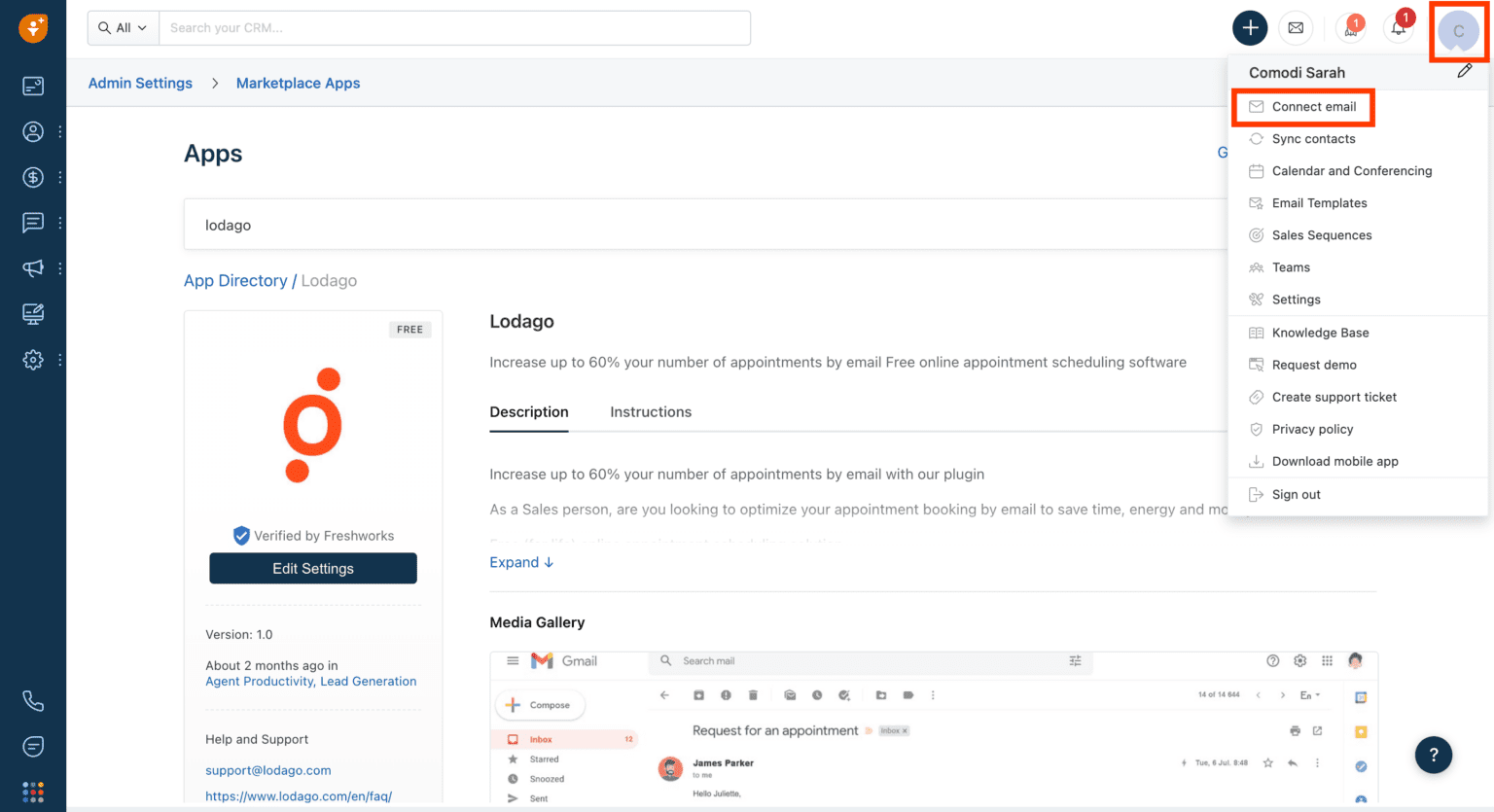Open Lead Generation category link
Image resolution: width=1494 pixels, height=812 pixels.
click(369, 682)
